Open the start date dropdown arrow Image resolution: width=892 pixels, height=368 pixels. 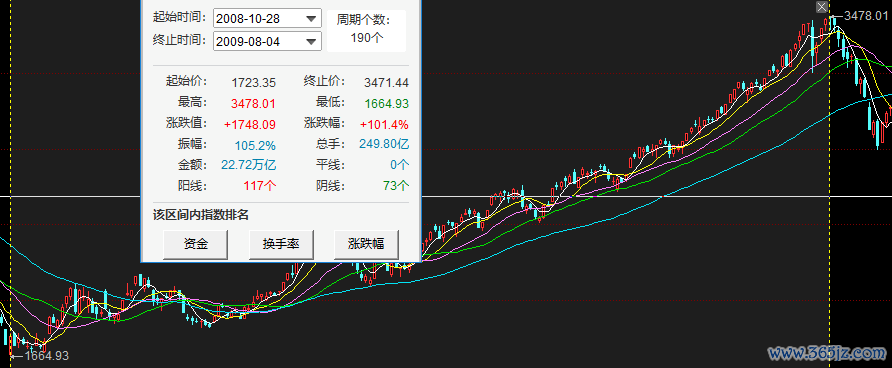tap(311, 18)
